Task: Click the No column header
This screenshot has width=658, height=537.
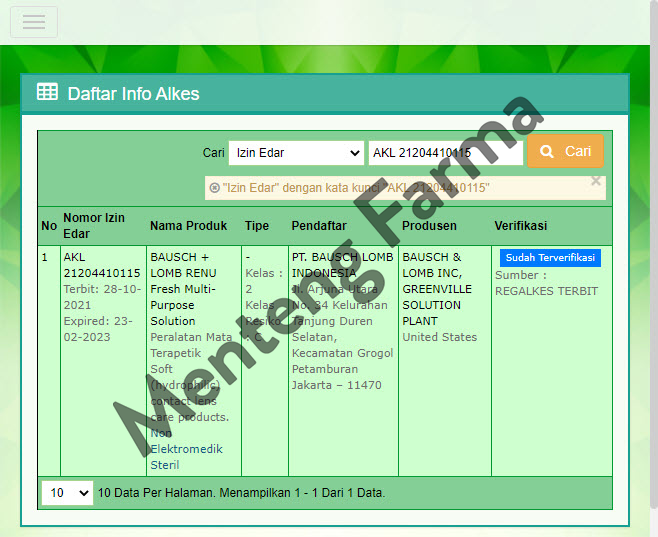Action: coord(49,226)
